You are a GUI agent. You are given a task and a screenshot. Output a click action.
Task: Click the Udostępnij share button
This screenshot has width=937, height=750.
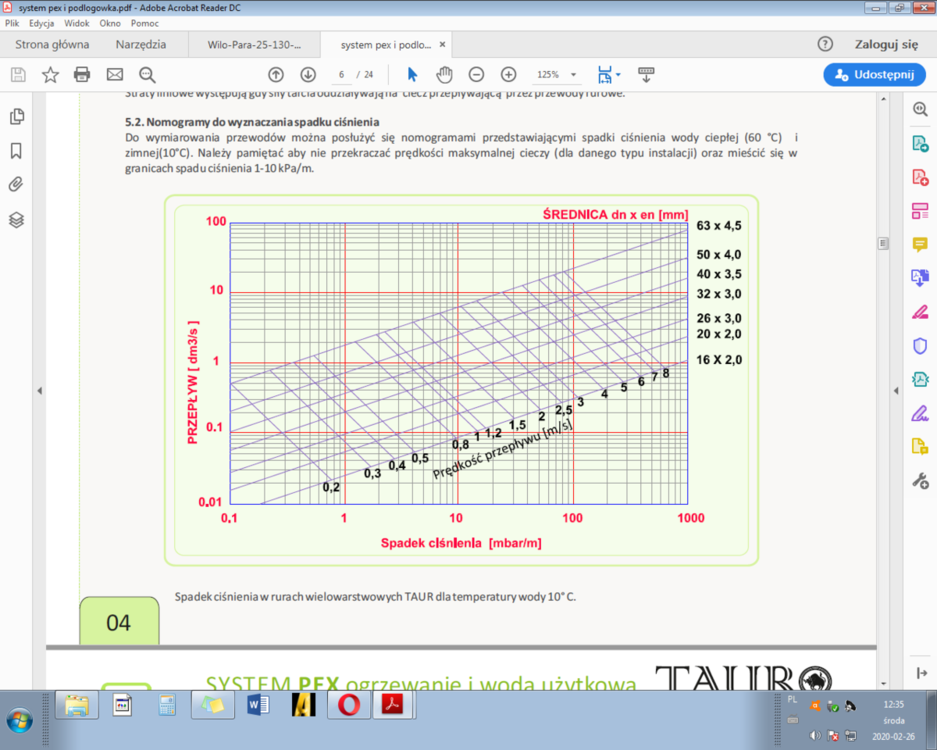point(875,75)
